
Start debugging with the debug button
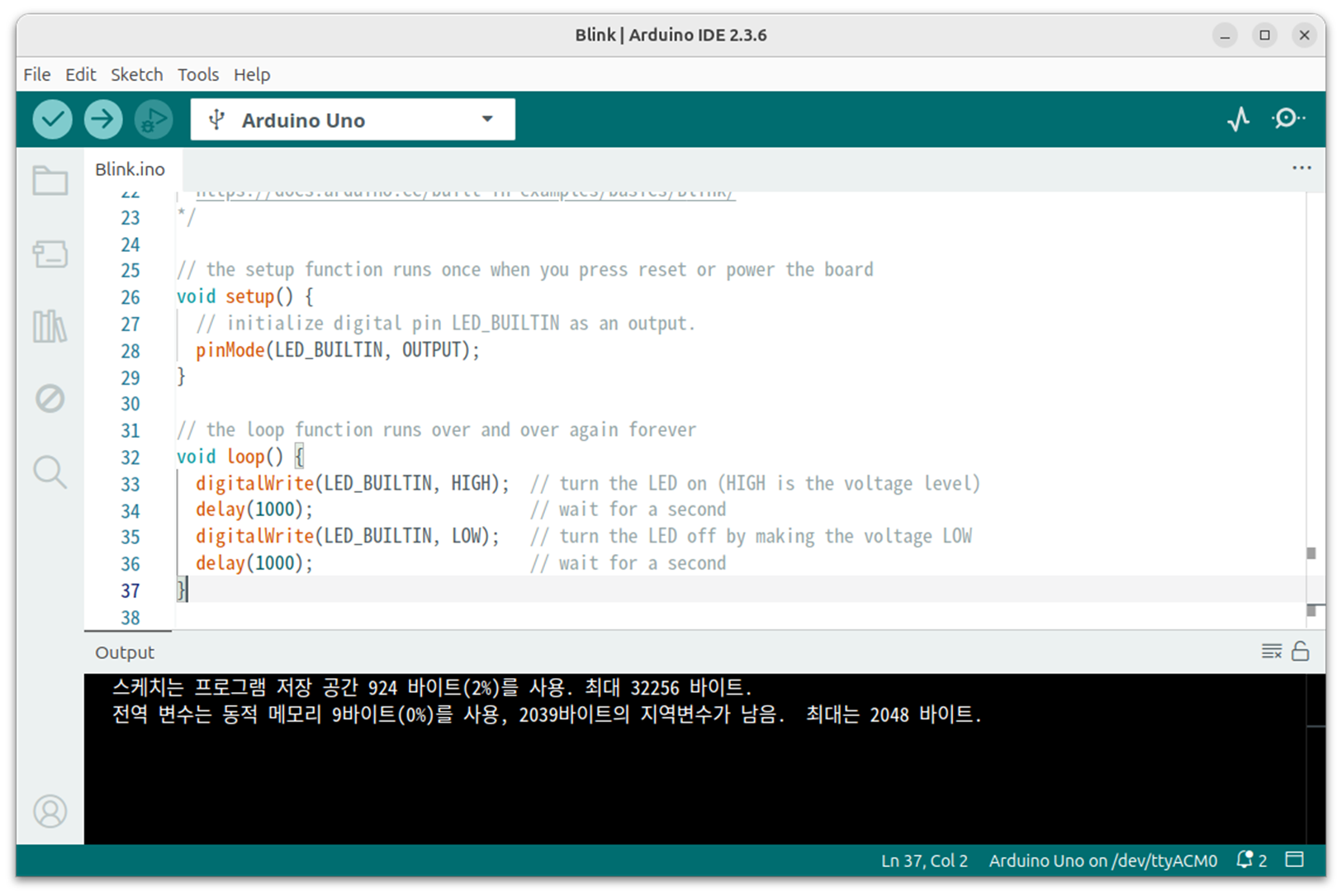point(153,120)
